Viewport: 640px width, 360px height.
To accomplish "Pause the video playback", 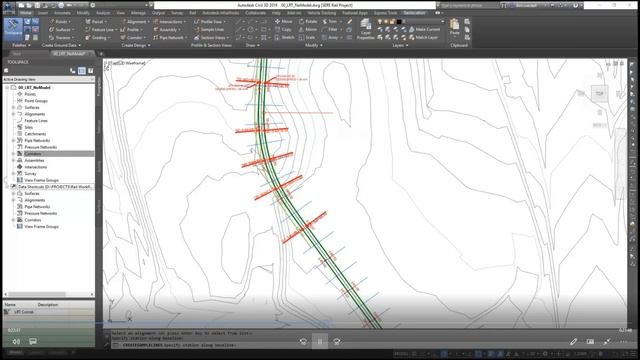I will (x=320, y=341).
